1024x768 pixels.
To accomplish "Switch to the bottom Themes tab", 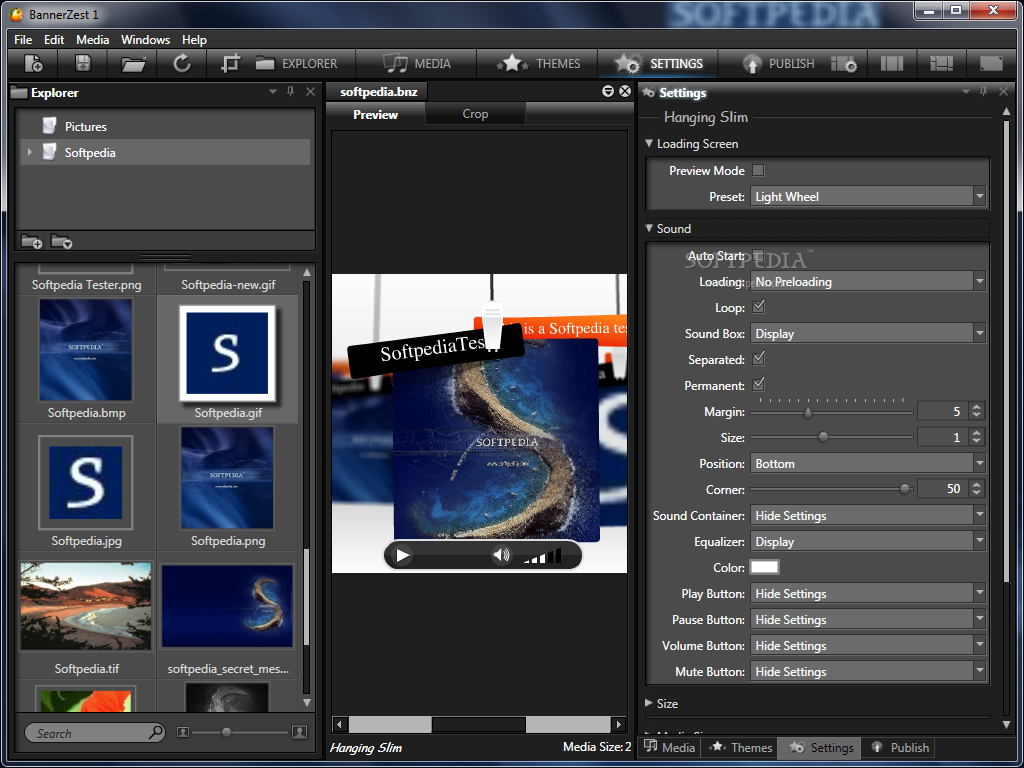I will tap(741, 747).
